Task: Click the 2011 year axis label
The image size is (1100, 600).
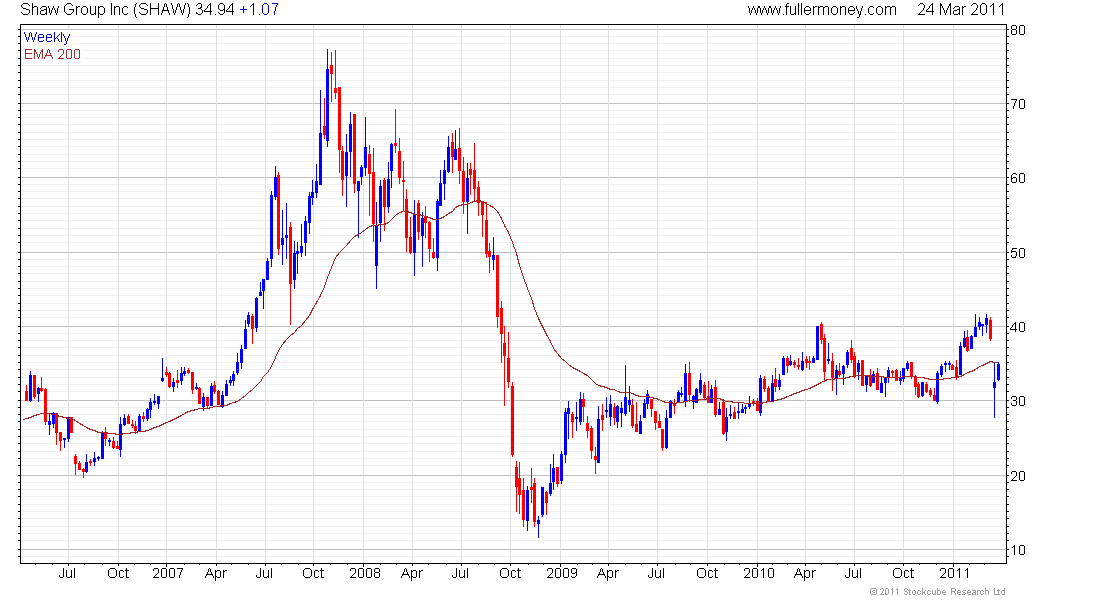Action: pos(954,573)
